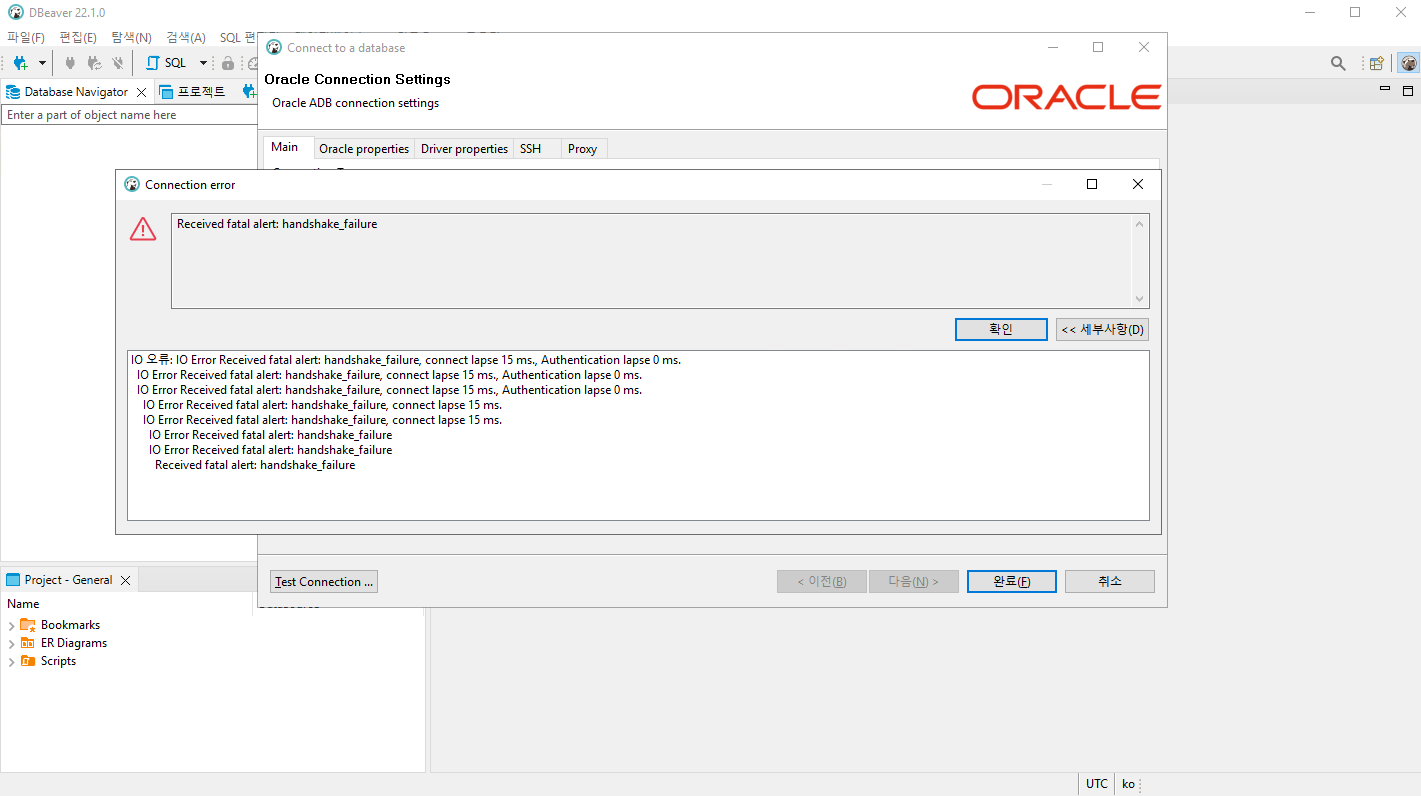Open the New Connection dropdown arrow in toolbar
The width and height of the screenshot is (1421, 796).
tap(42, 63)
